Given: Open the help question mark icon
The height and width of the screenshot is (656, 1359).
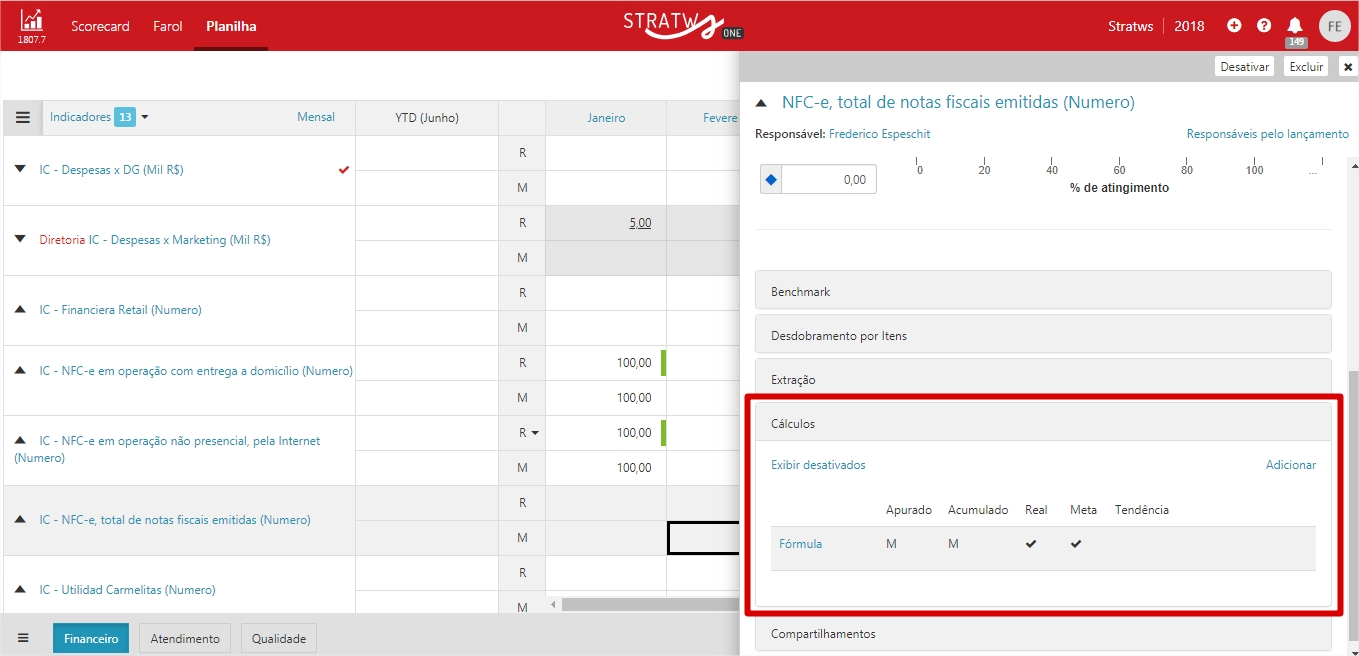Looking at the screenshot, I should [x=1264, y=26].
